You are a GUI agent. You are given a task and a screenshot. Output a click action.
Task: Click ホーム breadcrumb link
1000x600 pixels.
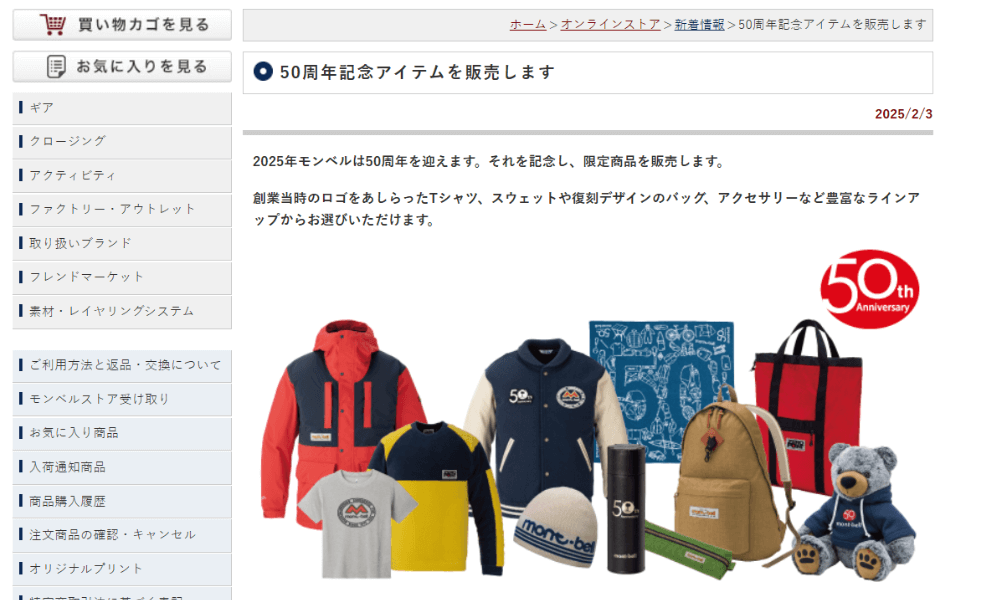527,25
